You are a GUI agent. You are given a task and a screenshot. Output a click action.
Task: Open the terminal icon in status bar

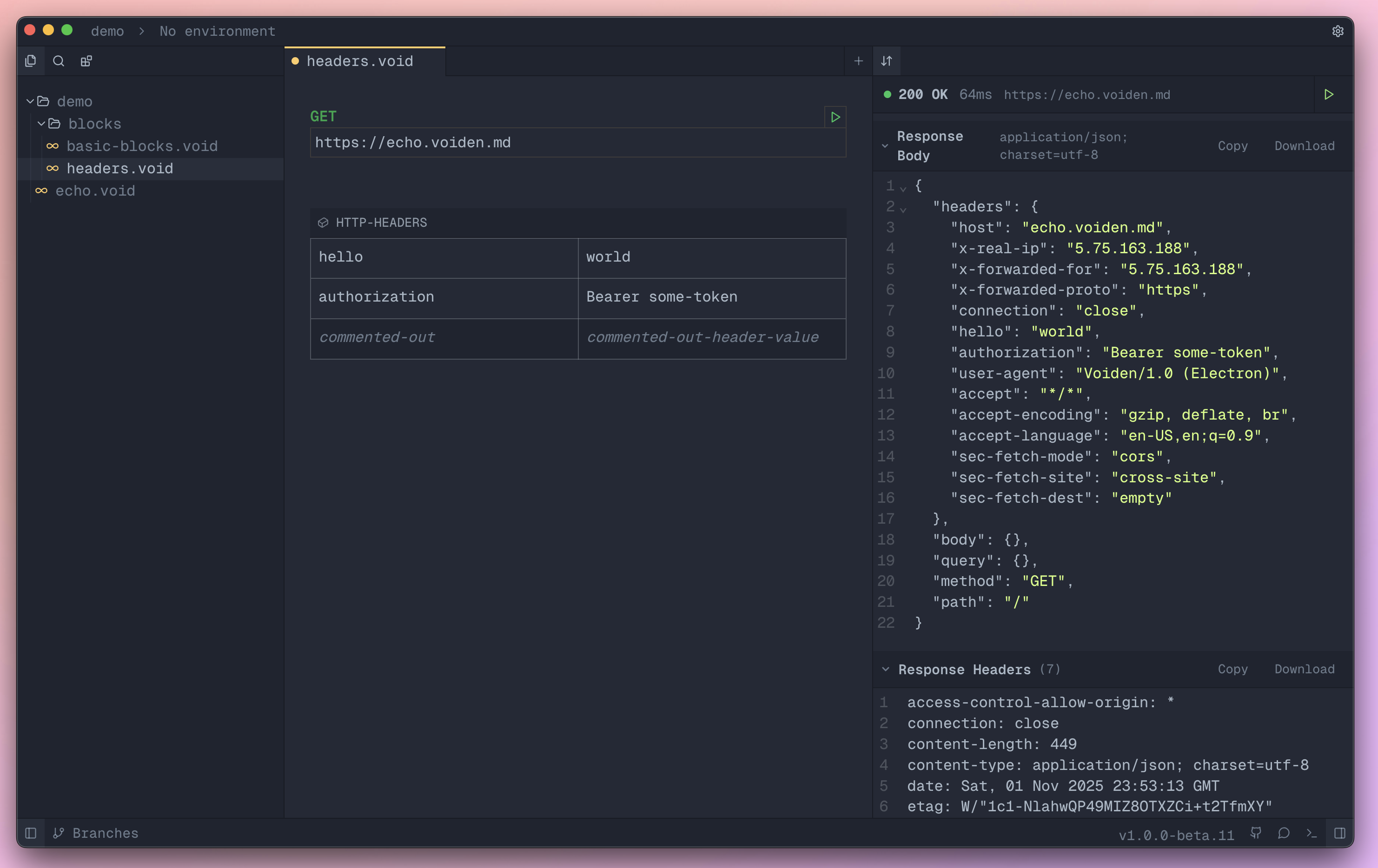point(1312,833)
